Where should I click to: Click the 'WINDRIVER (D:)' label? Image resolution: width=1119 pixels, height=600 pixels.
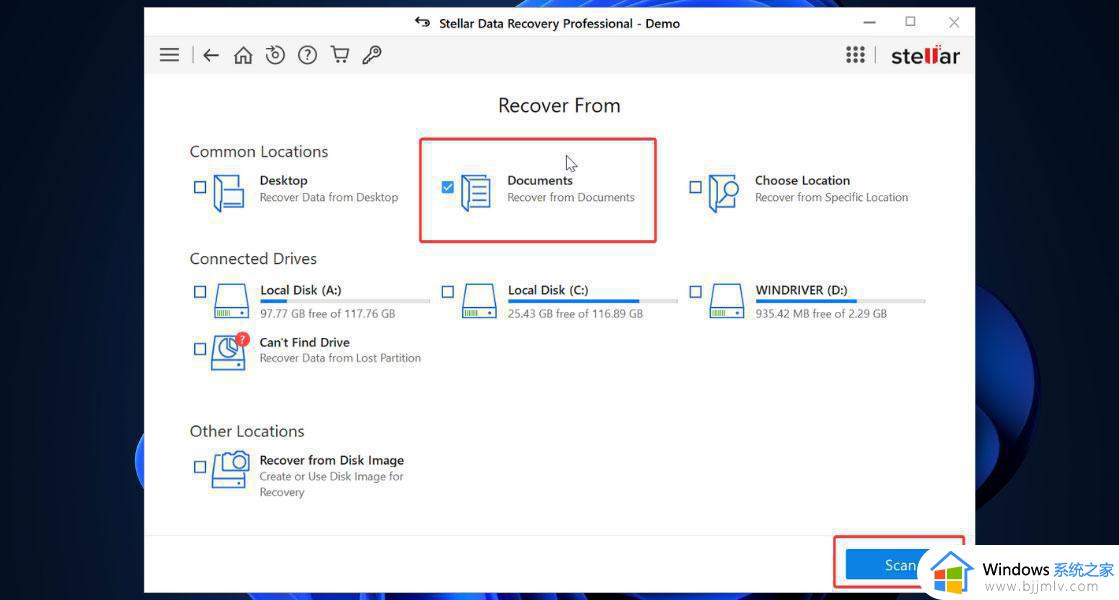[801, 290]
